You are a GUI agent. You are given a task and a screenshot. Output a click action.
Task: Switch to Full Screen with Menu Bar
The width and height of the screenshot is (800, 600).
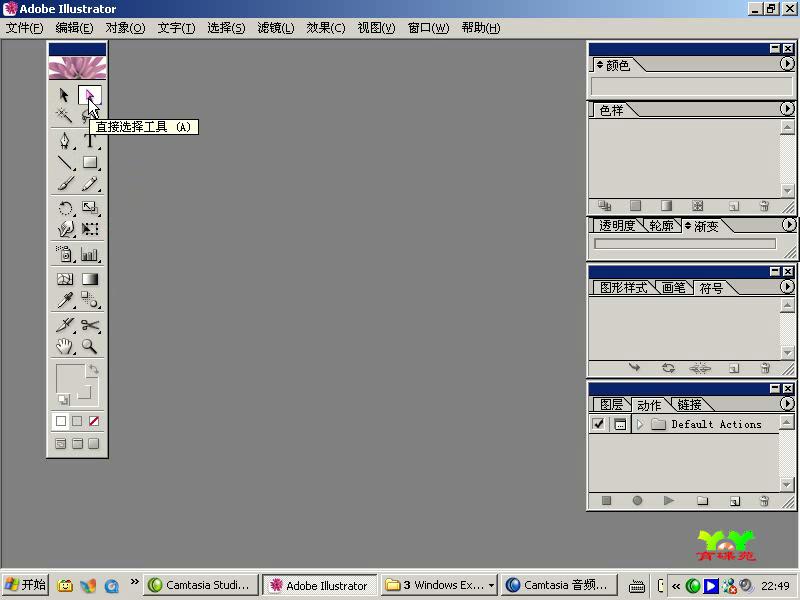77,444
